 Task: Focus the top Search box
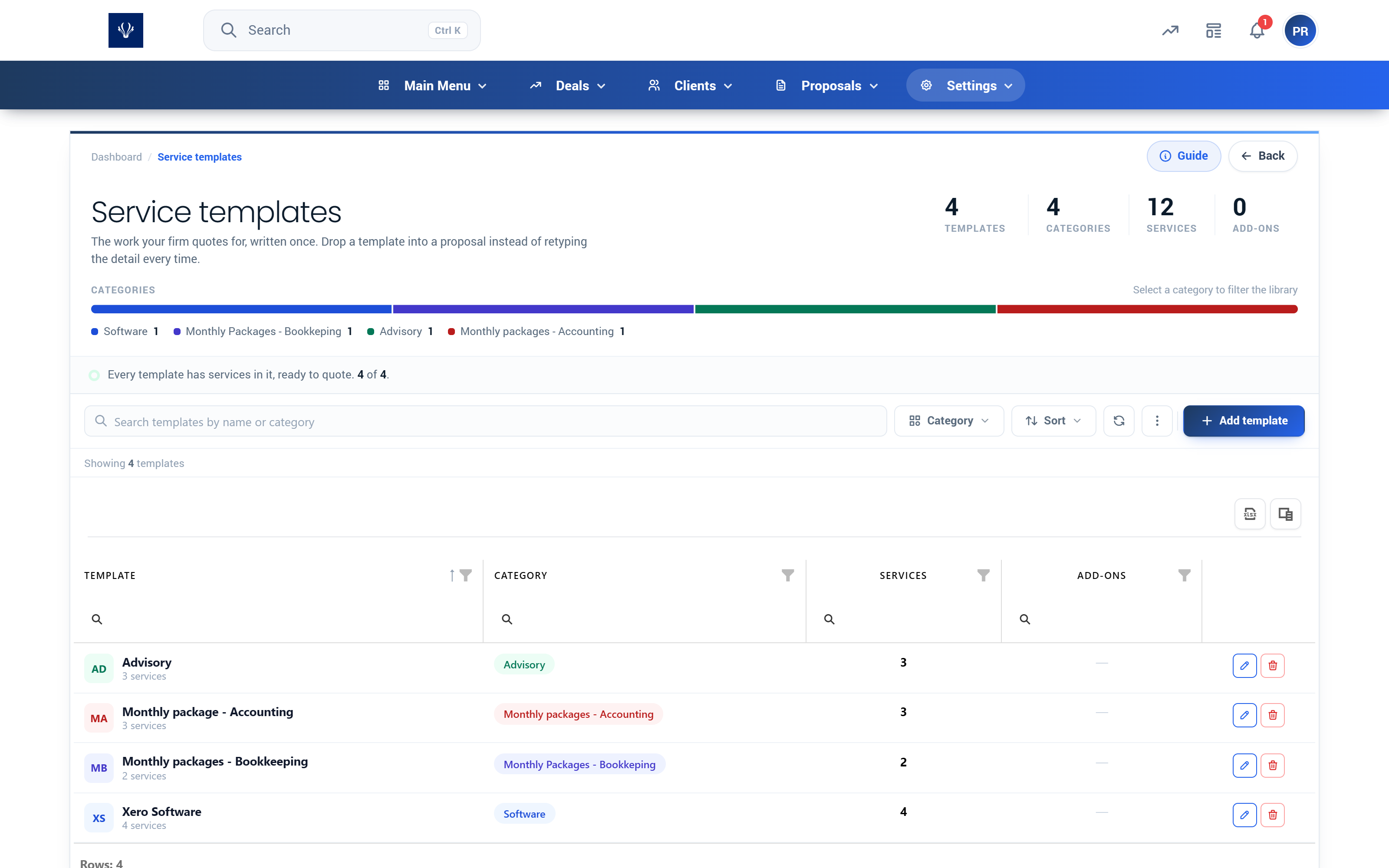[x=342, y=30]
